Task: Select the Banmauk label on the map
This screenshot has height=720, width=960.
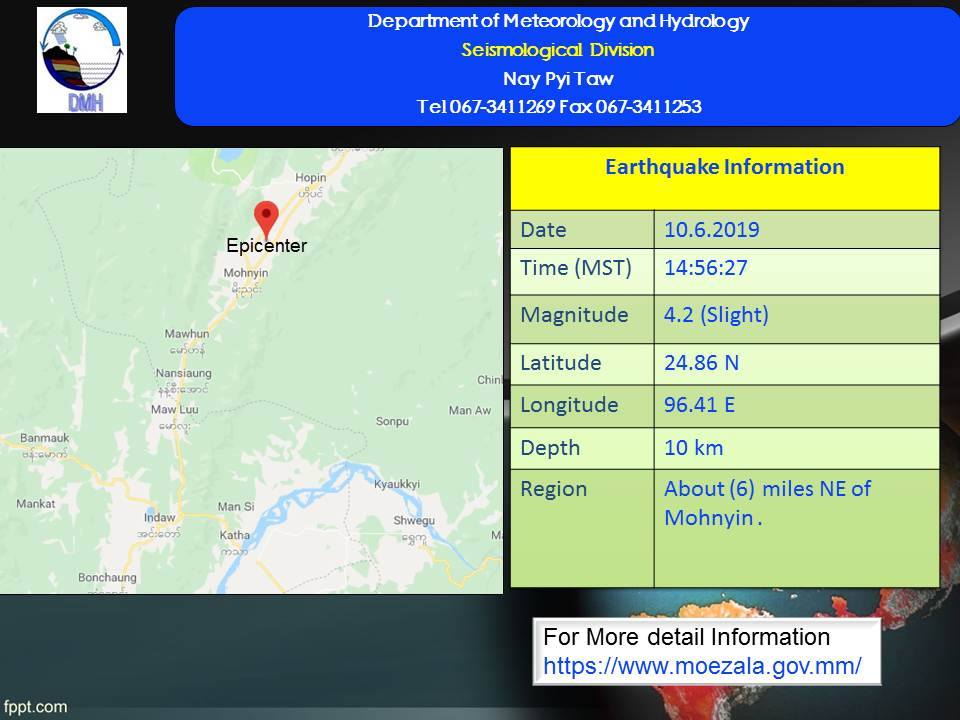Action: pyautogui.click(x=43, y=437)
